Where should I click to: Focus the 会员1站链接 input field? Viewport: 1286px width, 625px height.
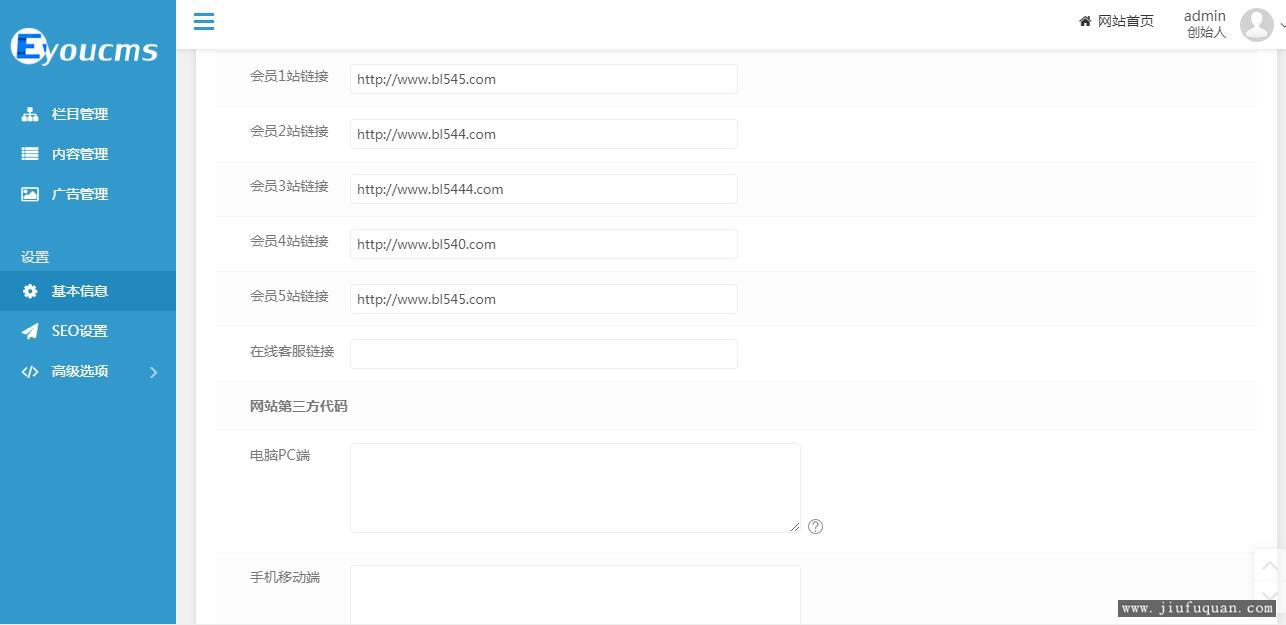pyautogui.click(x=544, y=79)
